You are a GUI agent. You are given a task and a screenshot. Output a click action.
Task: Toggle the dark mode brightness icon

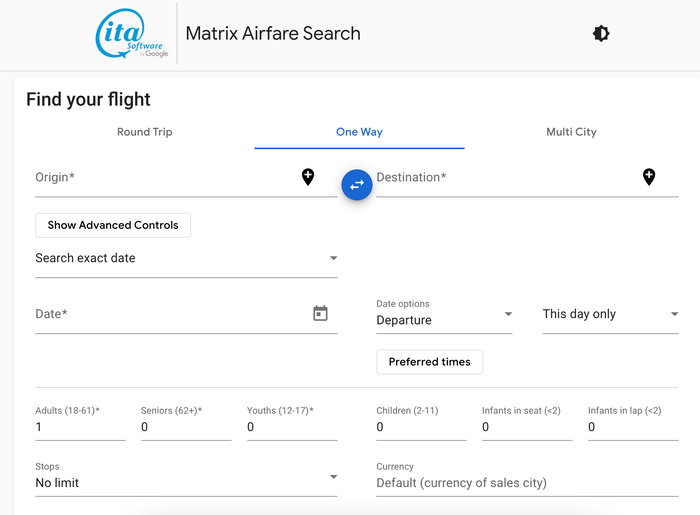601,33
